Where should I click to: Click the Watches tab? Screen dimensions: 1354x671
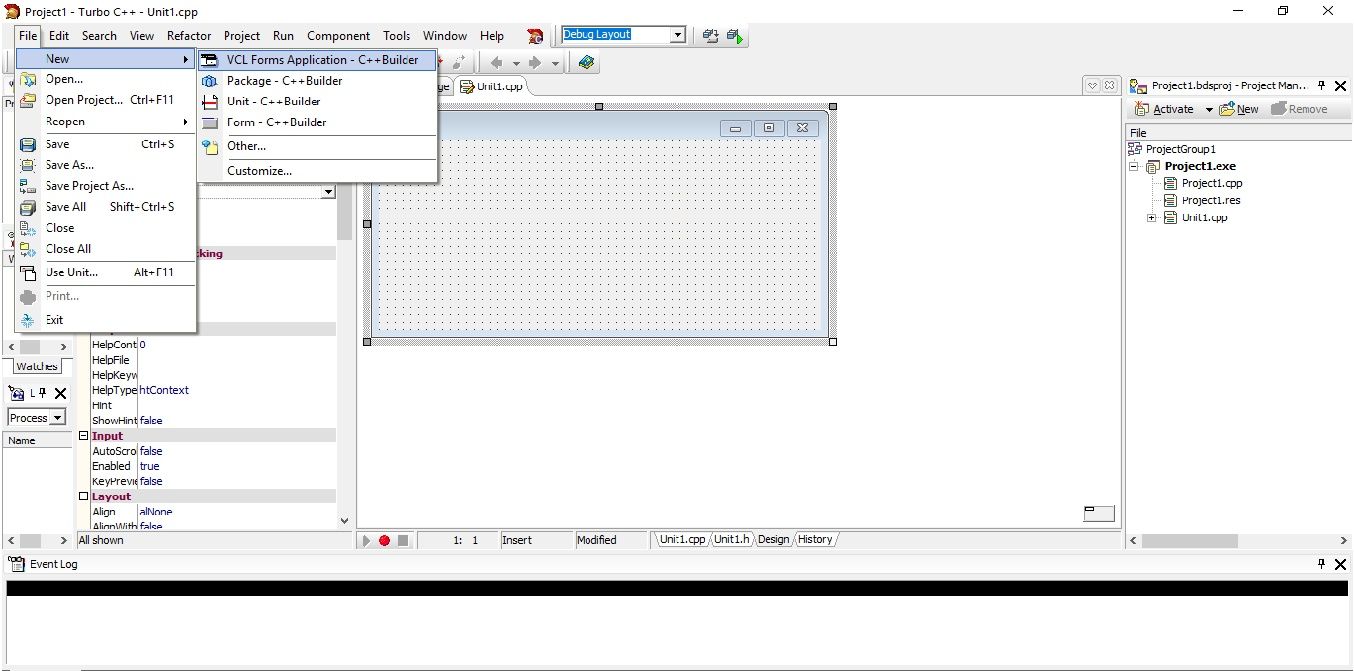36,366
